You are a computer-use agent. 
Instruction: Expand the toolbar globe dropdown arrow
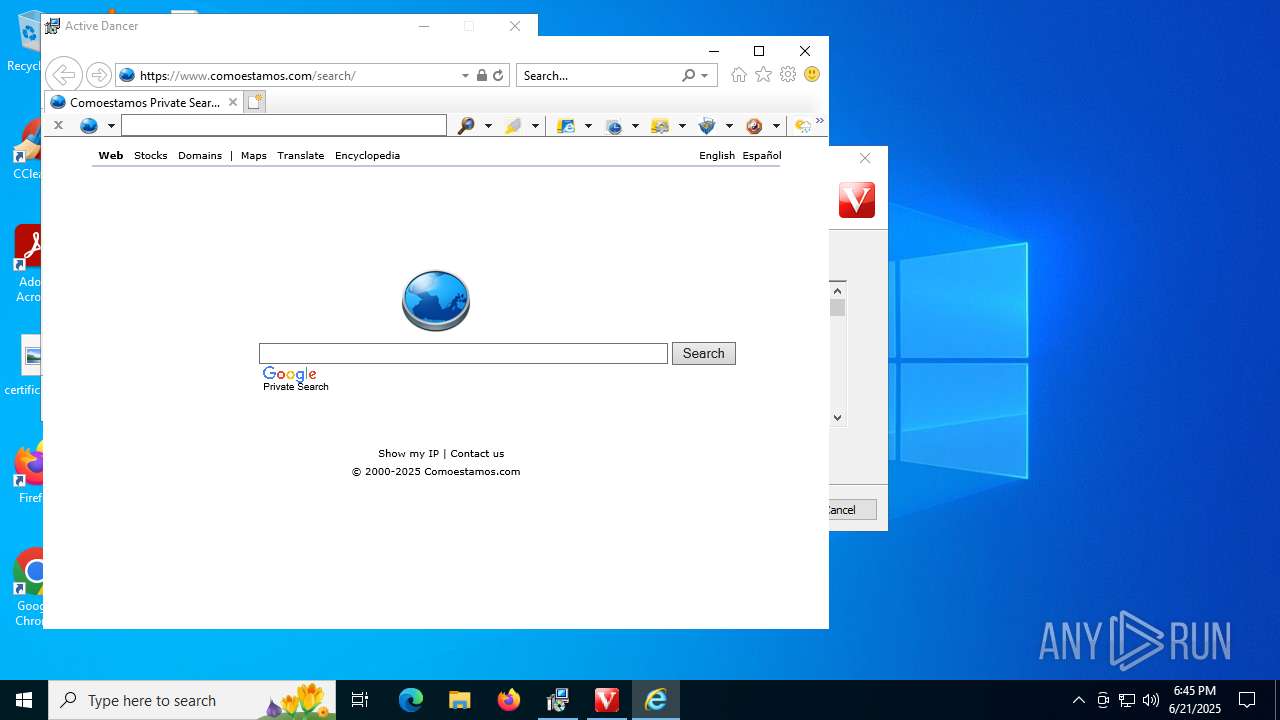pos(111,126)
